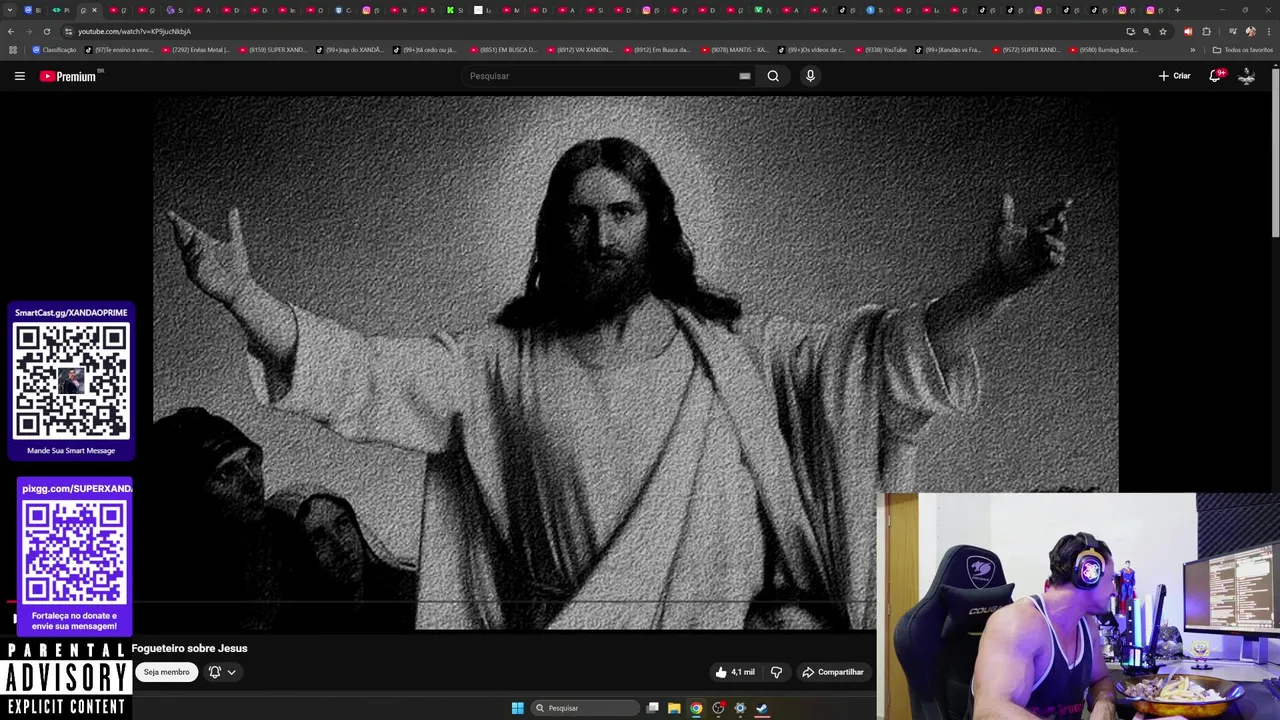Start voice search with microphone icon
1280x720 pixels.
pyautogui.click(x=810, y=76)
